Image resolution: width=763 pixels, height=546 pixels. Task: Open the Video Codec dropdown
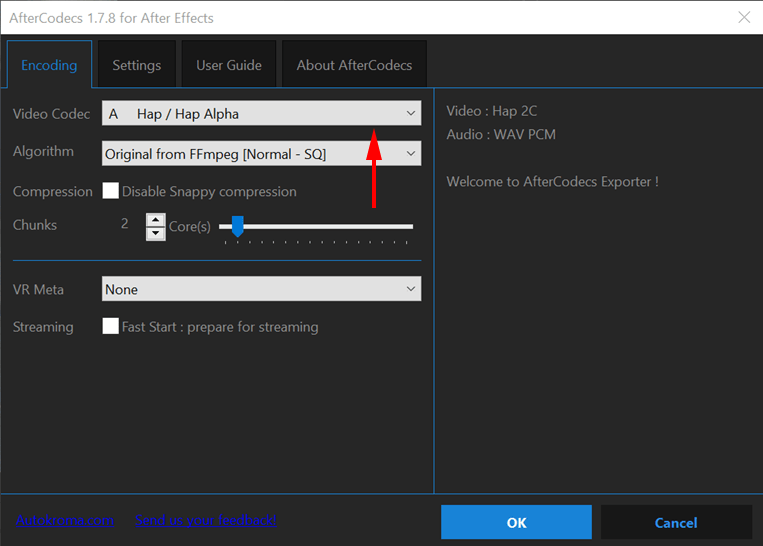pyautogui.click(x=261, y=114)
